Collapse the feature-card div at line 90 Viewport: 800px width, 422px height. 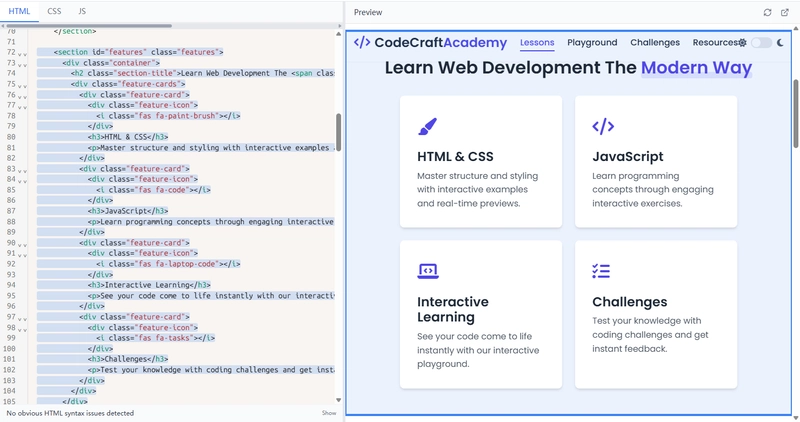[x=23, y=244]
